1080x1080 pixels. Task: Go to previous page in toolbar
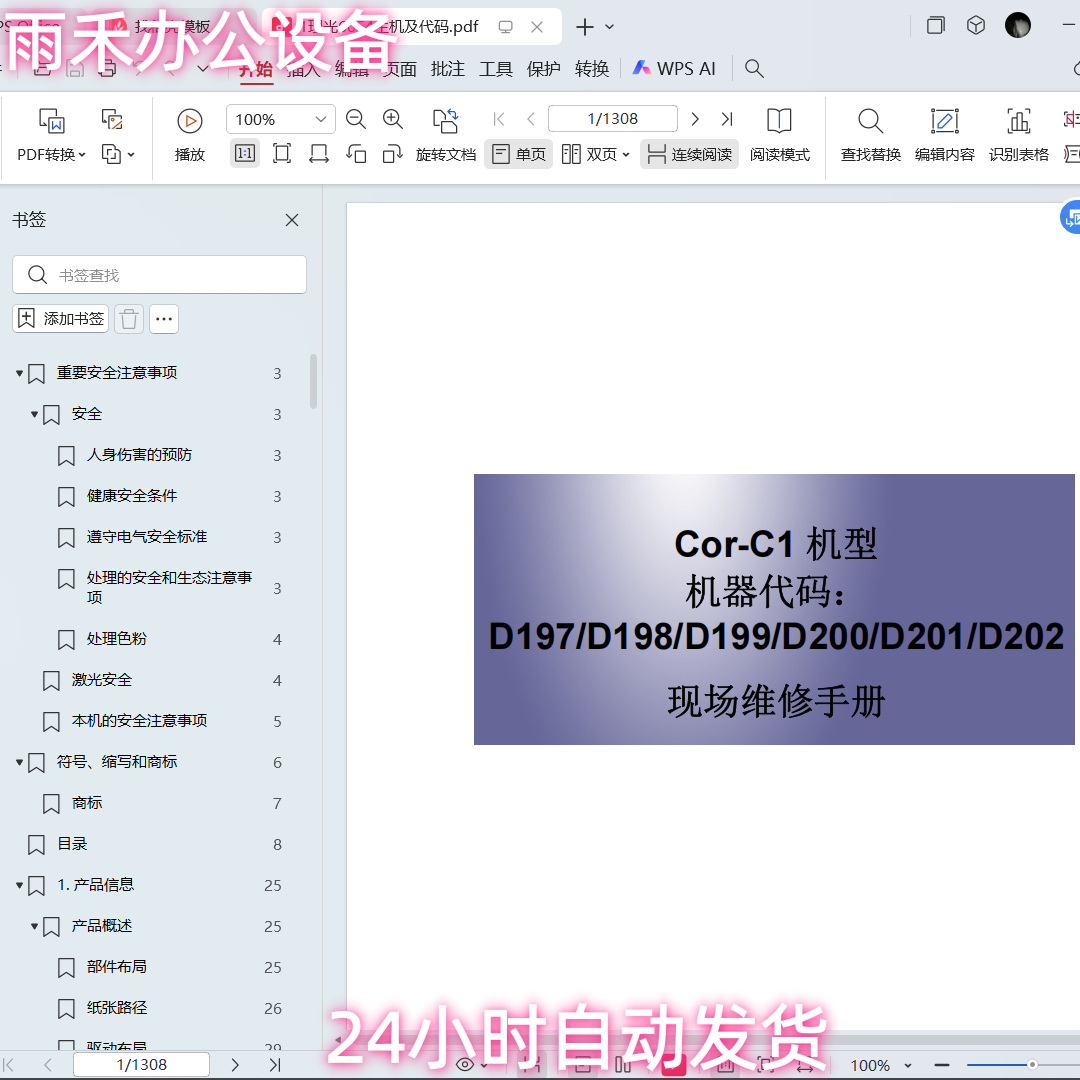point(531,119)
